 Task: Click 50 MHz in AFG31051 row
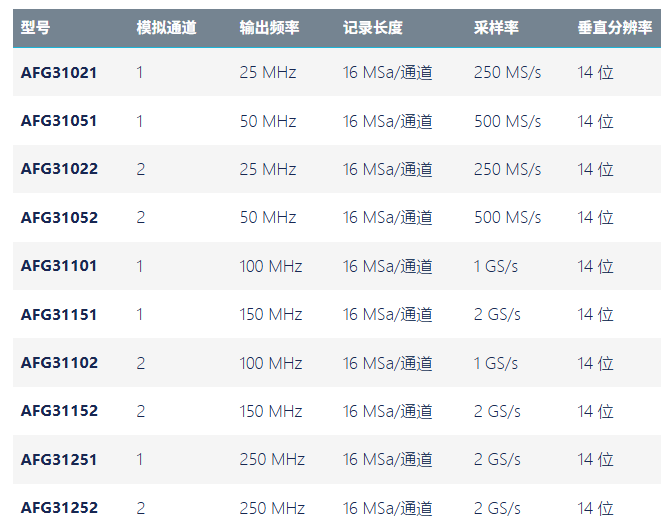[268, 121]
